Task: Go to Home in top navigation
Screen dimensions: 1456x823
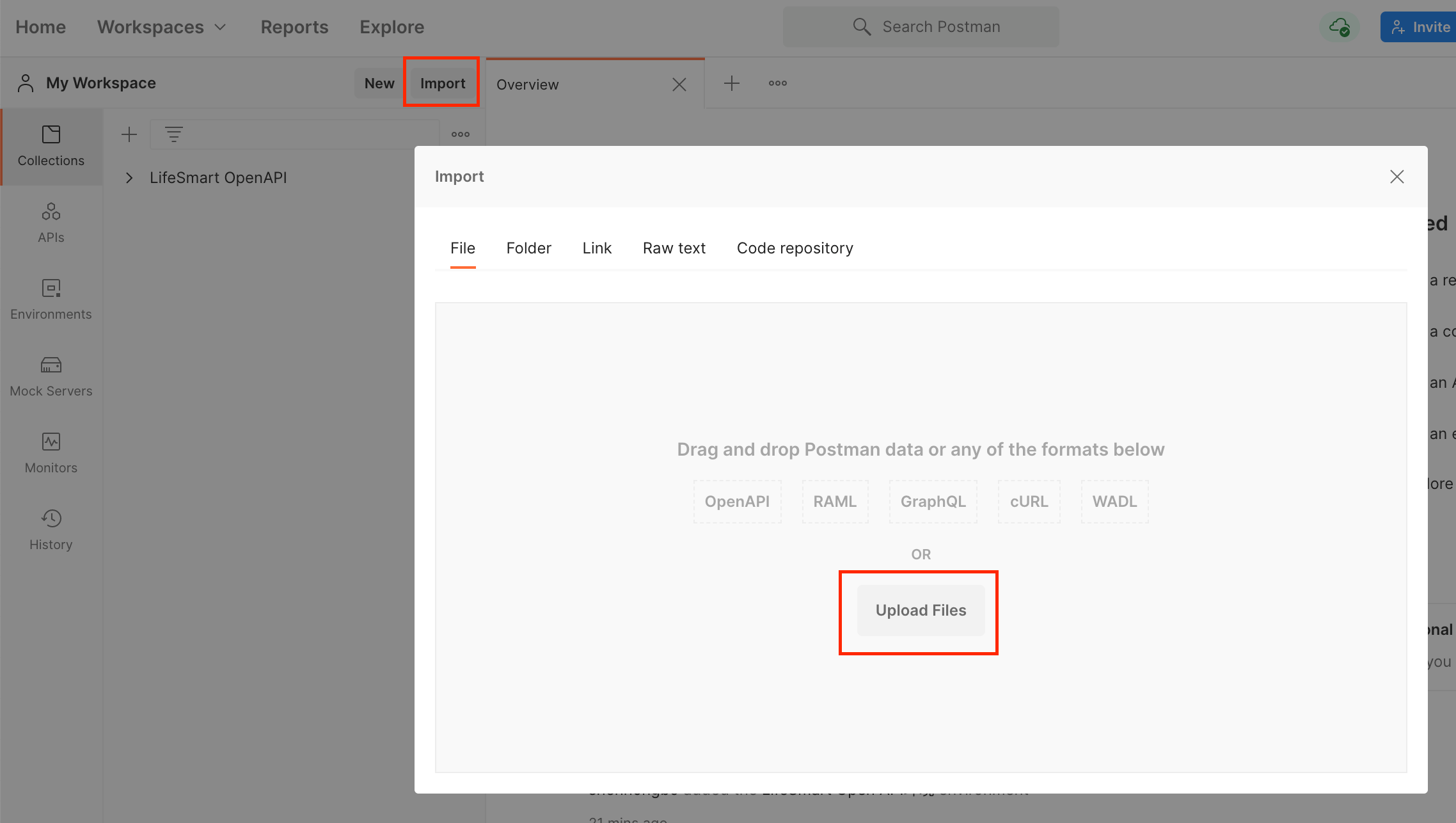Action: 41,27
